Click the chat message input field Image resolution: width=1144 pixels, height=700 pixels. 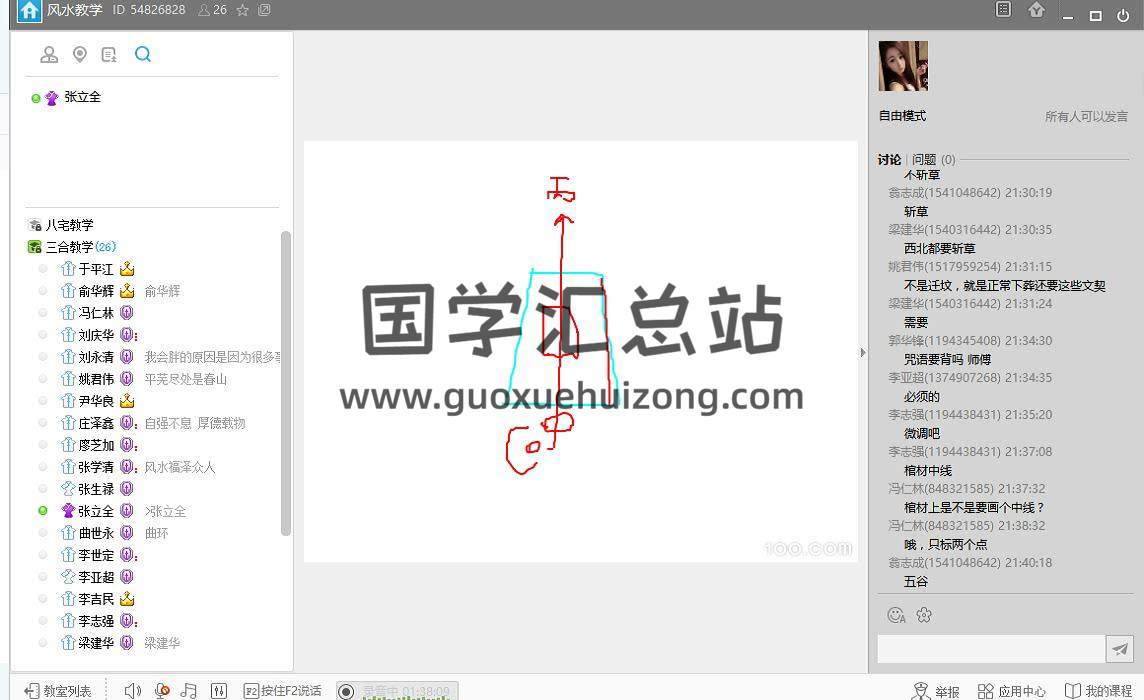991,649
